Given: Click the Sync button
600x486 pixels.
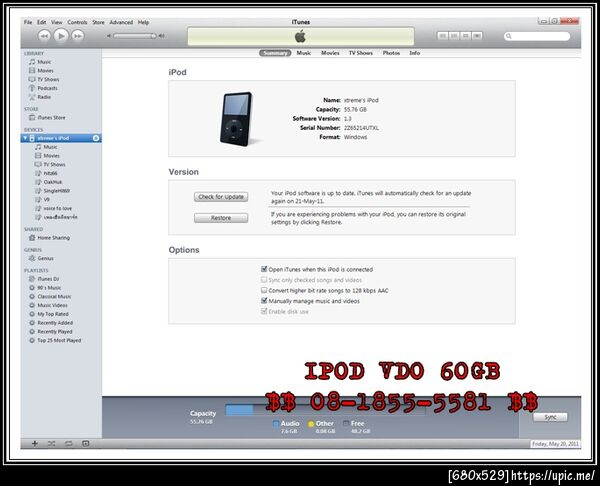Looking at the screenshot, I should point(550,417).
